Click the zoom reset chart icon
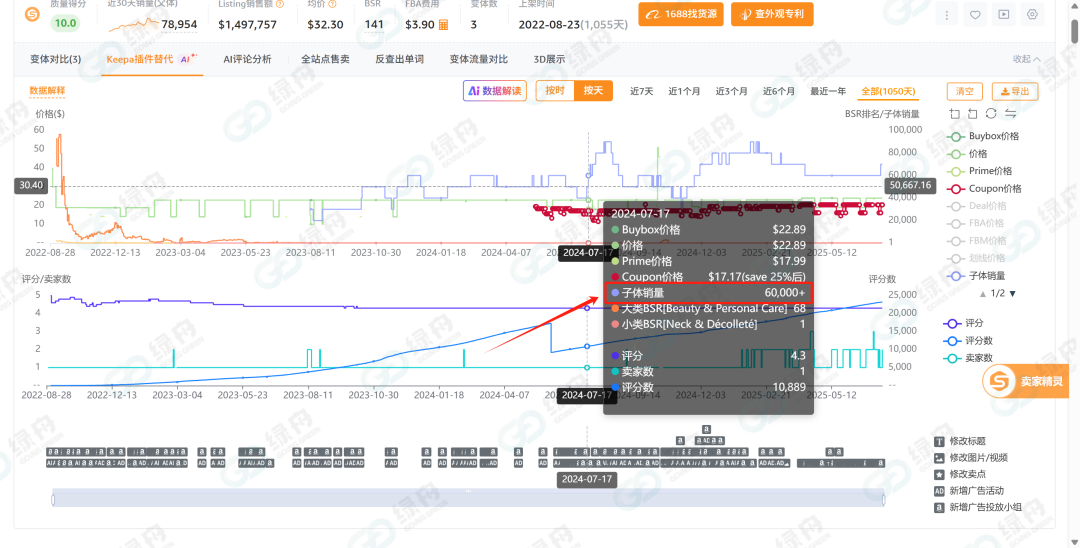The width and height of the screenshot is (1080, 548). click(973, 114)
